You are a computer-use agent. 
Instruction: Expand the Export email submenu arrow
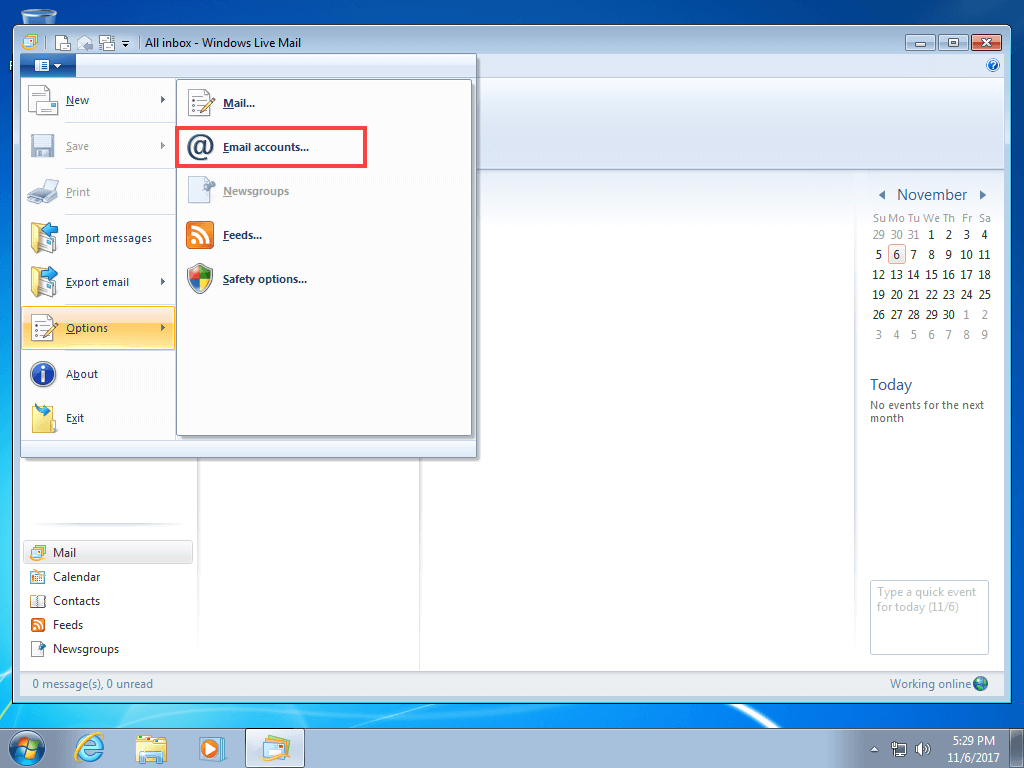(x=163, y=281)
